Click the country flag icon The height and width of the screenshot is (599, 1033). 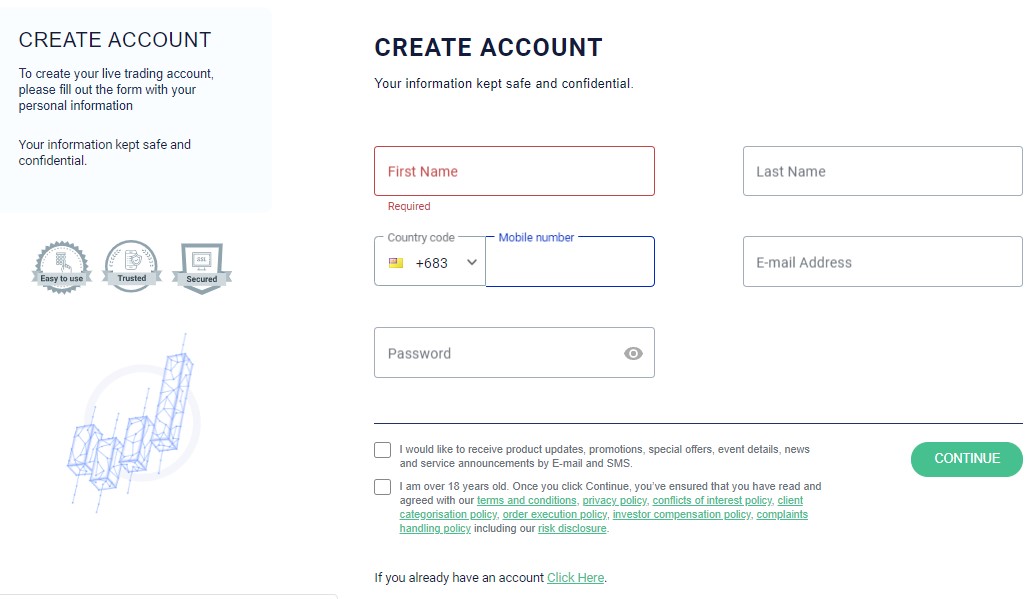[396, 263]
